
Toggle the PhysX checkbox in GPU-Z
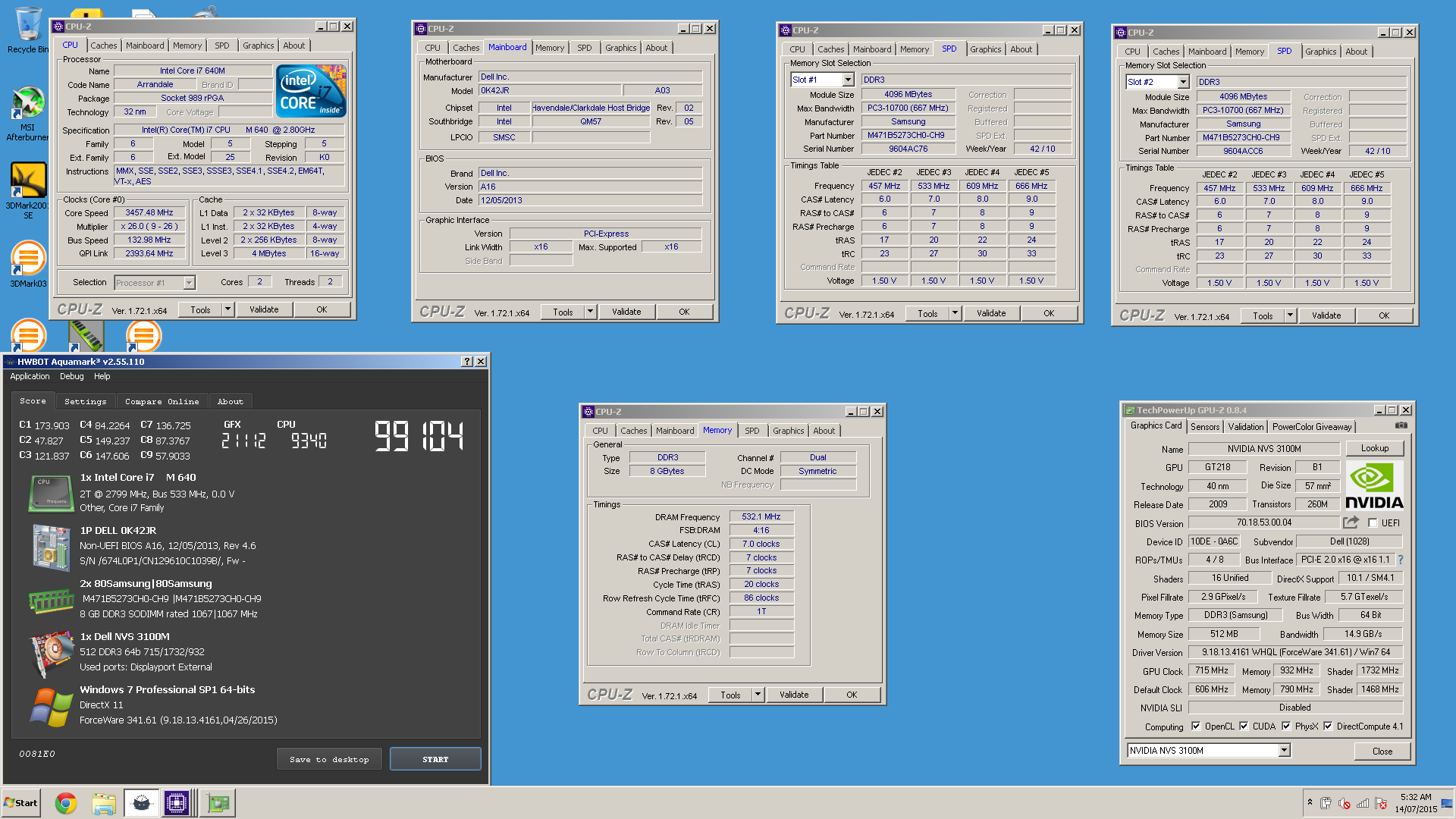pos(1286,726)
